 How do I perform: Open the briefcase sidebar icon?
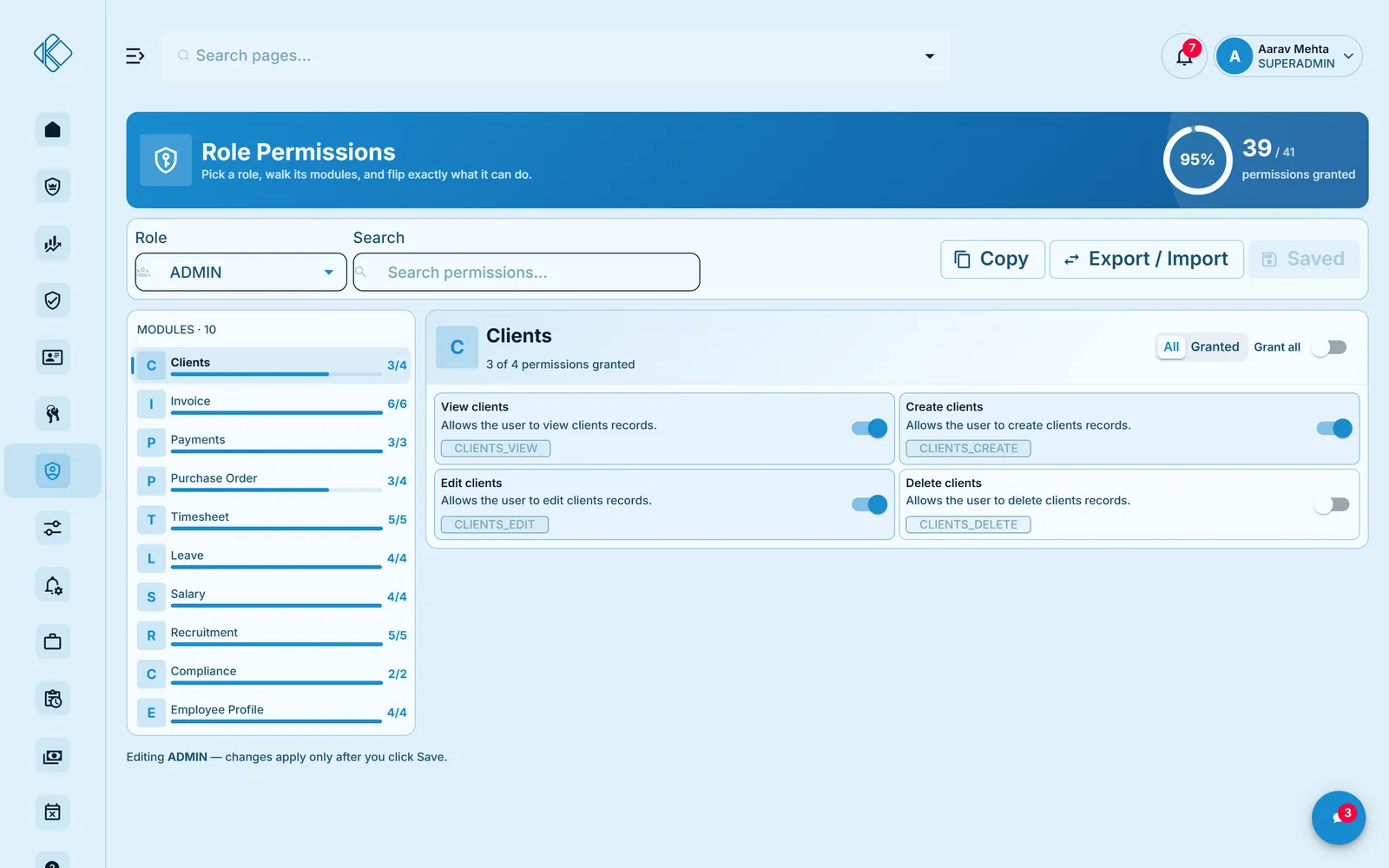pos(53,642)
